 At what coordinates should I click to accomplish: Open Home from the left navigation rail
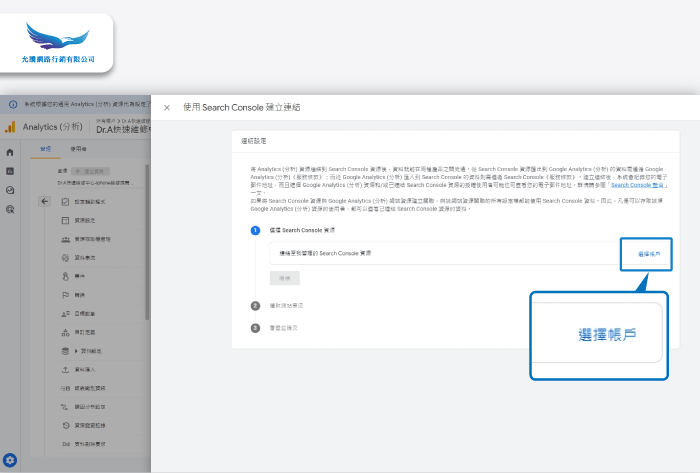click(x=10, y=152)
